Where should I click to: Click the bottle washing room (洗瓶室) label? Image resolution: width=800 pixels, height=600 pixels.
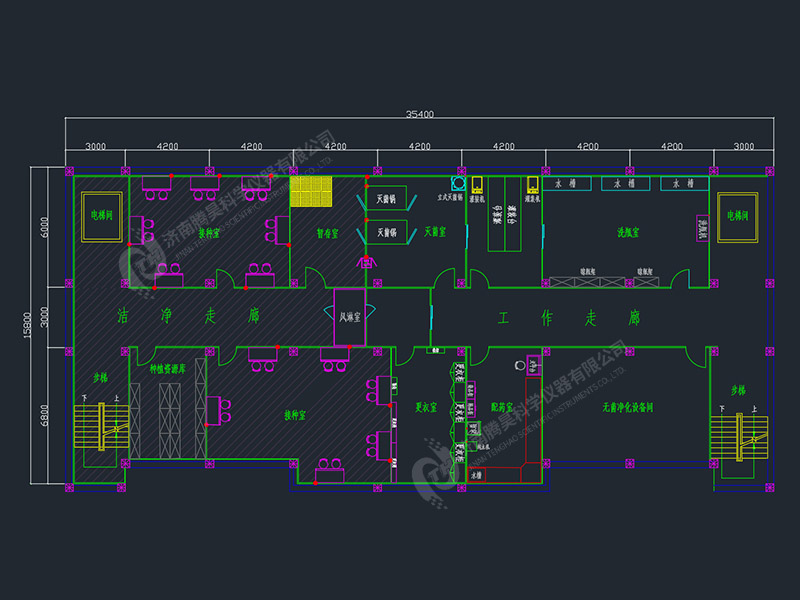[x=628, y=232]
